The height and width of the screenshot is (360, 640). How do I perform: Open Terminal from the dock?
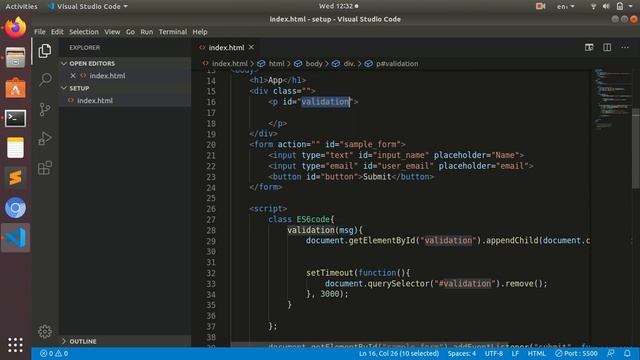pyautogui.click(x=16, y=118)
